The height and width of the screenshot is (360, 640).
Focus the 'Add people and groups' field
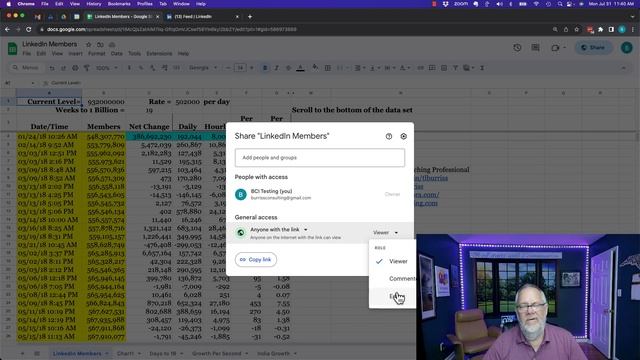[320, 158]
